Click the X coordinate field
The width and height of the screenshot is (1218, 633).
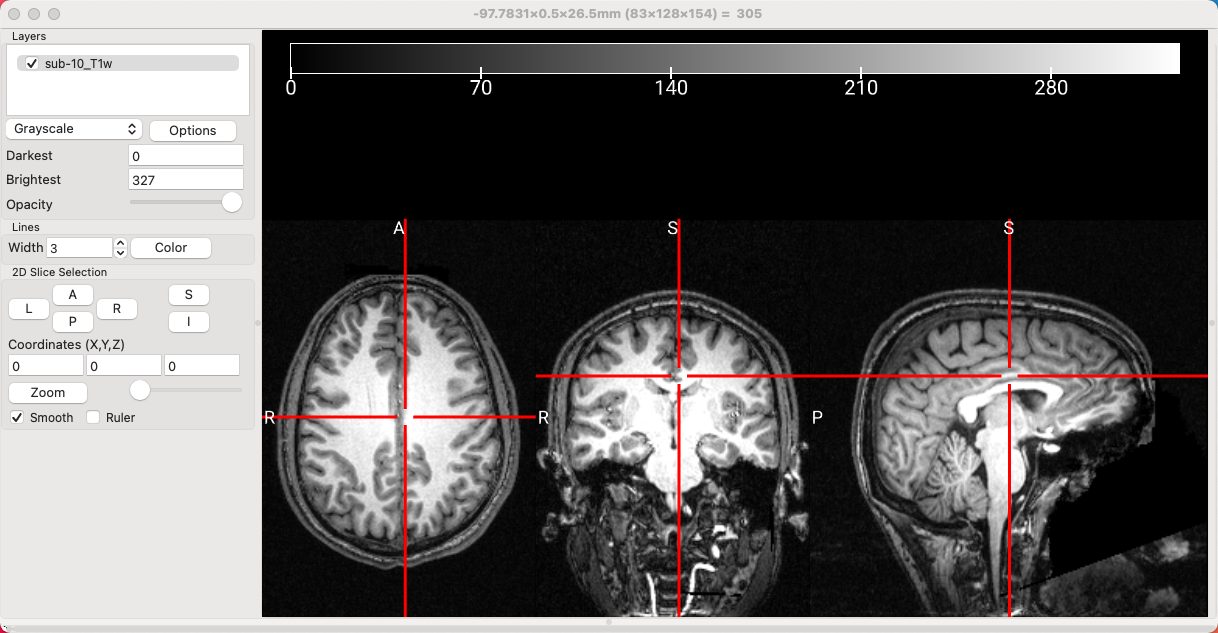(46, 366)
